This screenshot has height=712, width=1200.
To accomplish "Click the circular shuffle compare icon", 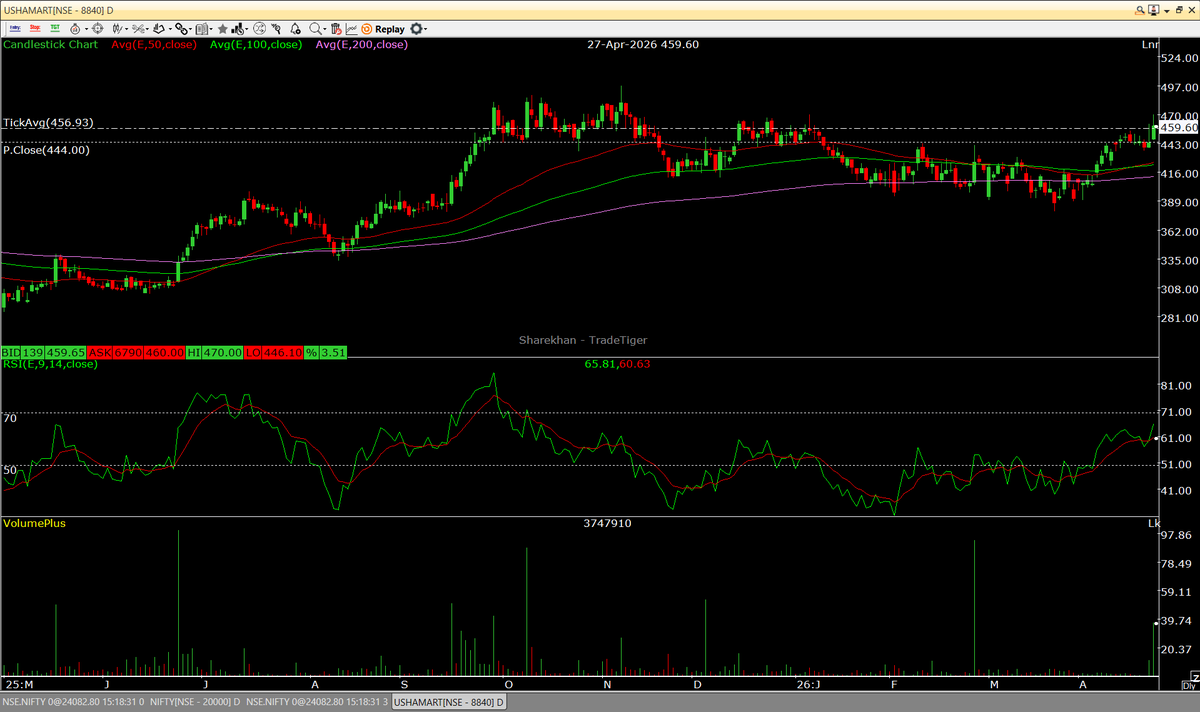I will [x=260, y=29].
